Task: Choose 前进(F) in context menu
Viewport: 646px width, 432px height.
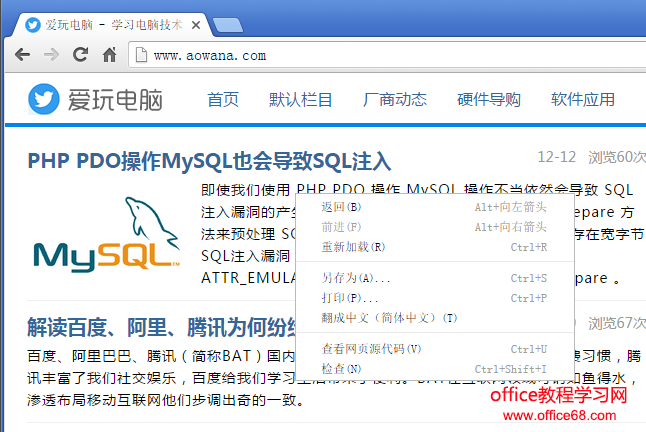Action: 435,227
